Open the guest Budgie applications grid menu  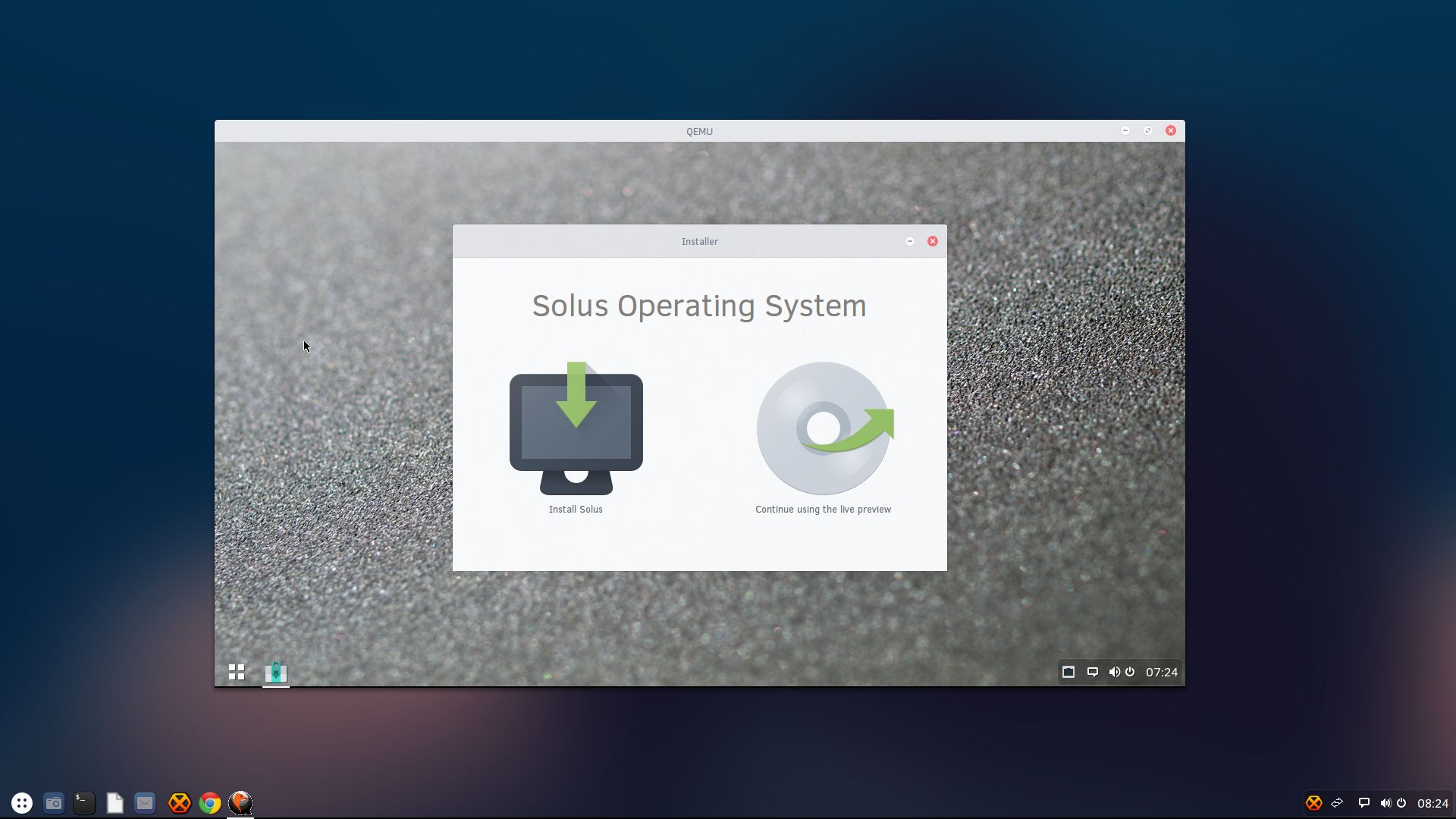click(237, 672)
